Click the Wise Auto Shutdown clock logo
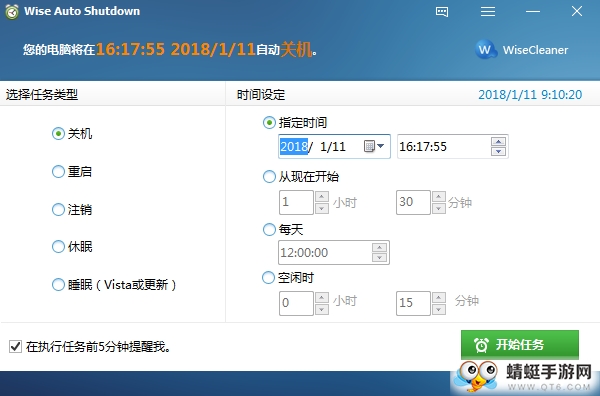 coord(12,11)
